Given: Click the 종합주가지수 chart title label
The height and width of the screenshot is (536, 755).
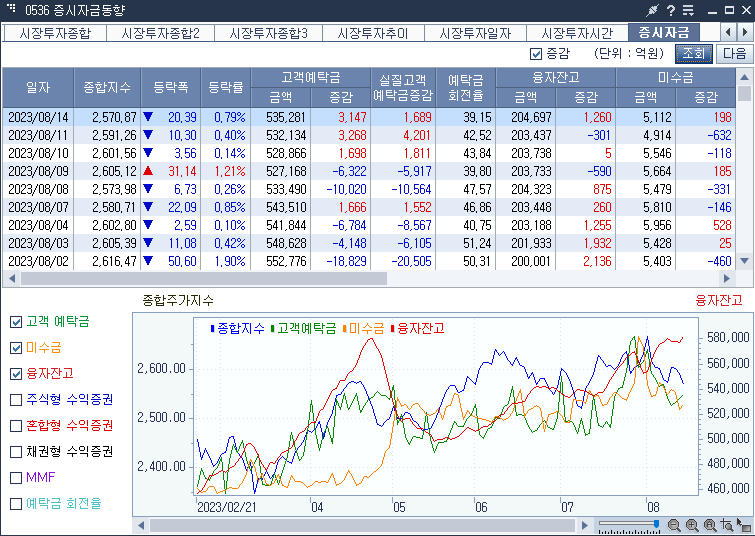Looking at the screenshot, I should point(178,301).
